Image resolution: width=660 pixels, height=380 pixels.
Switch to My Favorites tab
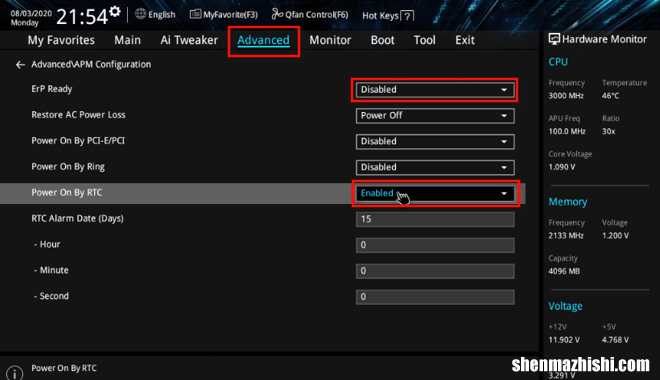[x=61, y=40]
